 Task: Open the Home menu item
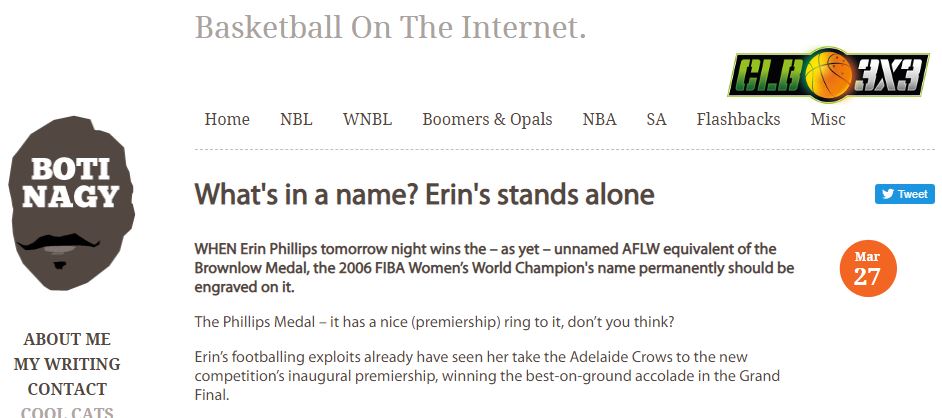point(227,119)
